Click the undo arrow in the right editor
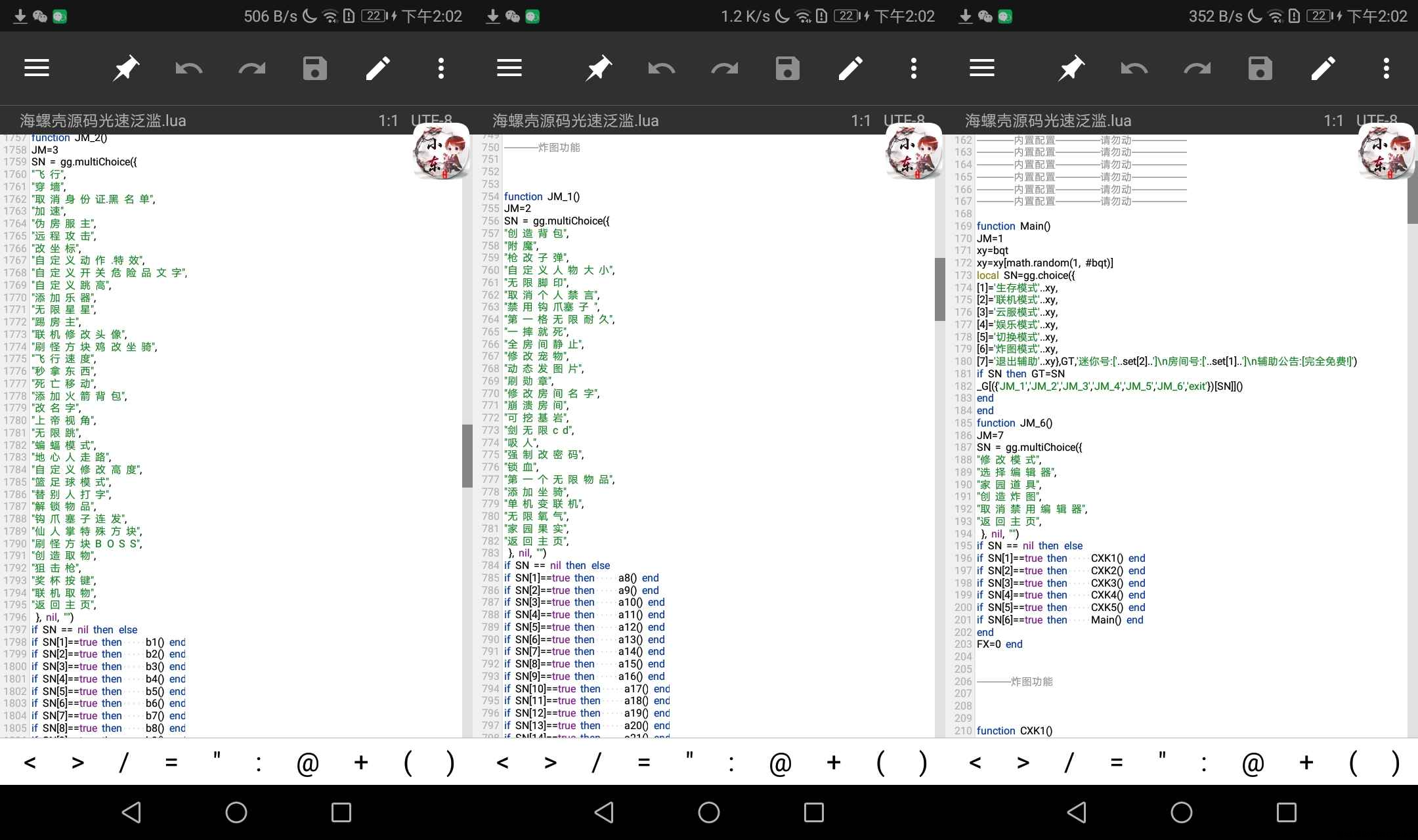 coord(1134,69)
